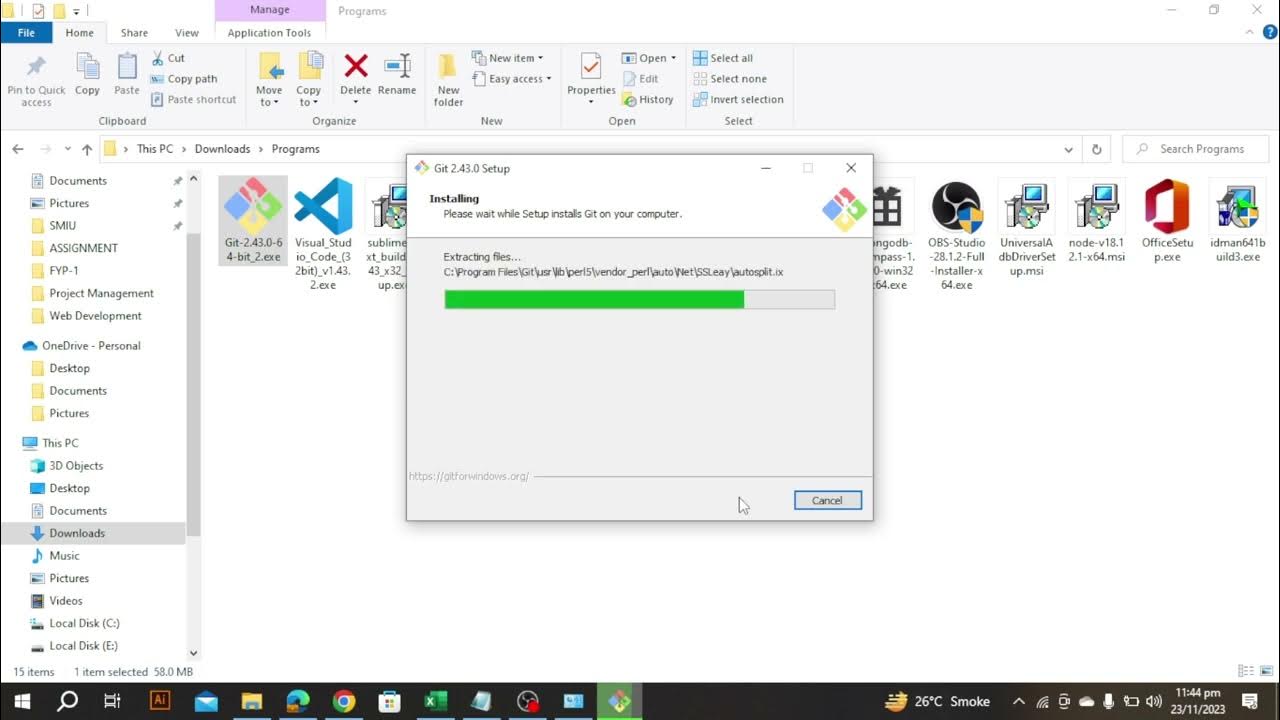Click the History command in ribbon

(648, 99)
